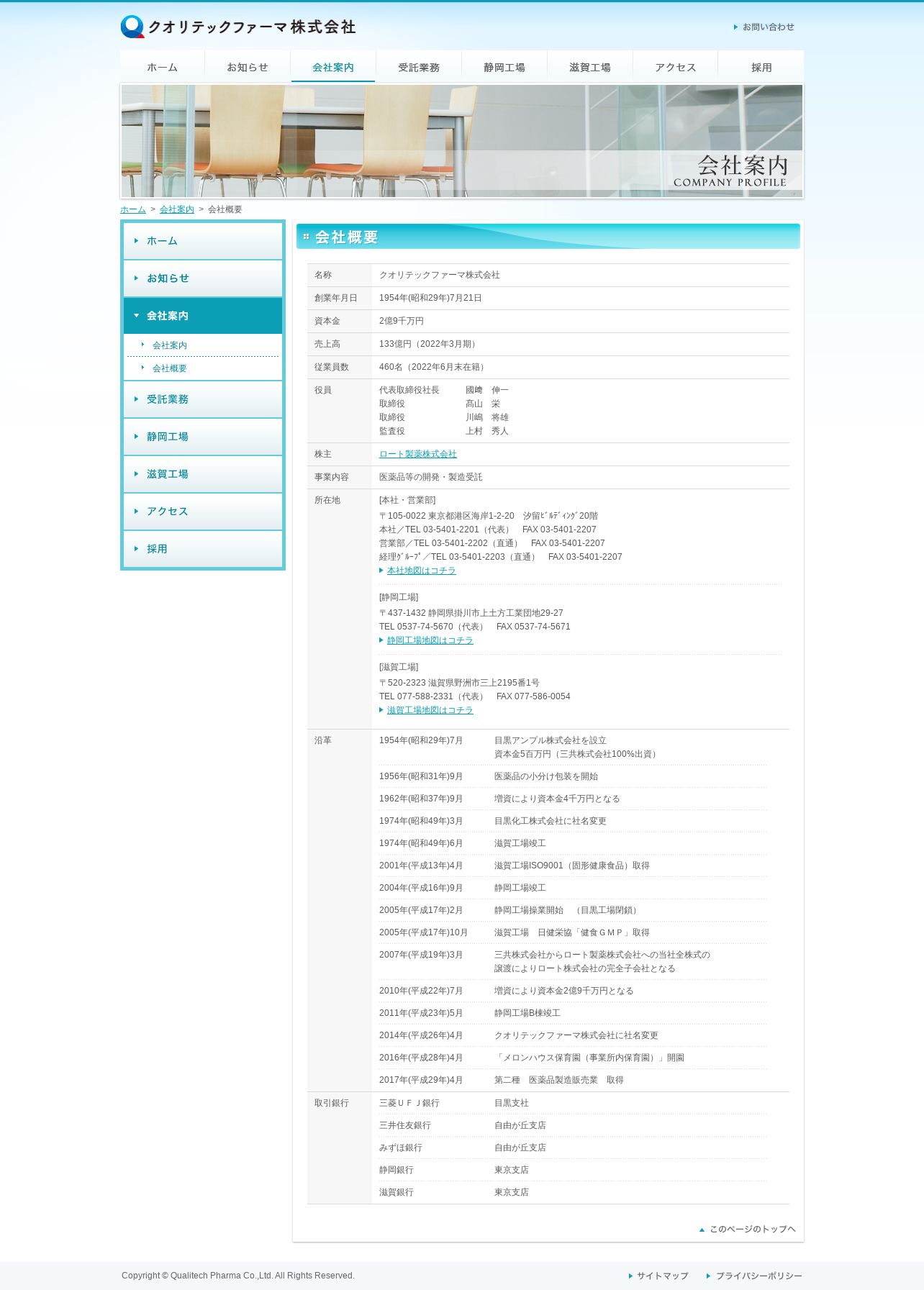Click the employee count 460名（2022年6月末在籍）

click(x=434, y=367)
